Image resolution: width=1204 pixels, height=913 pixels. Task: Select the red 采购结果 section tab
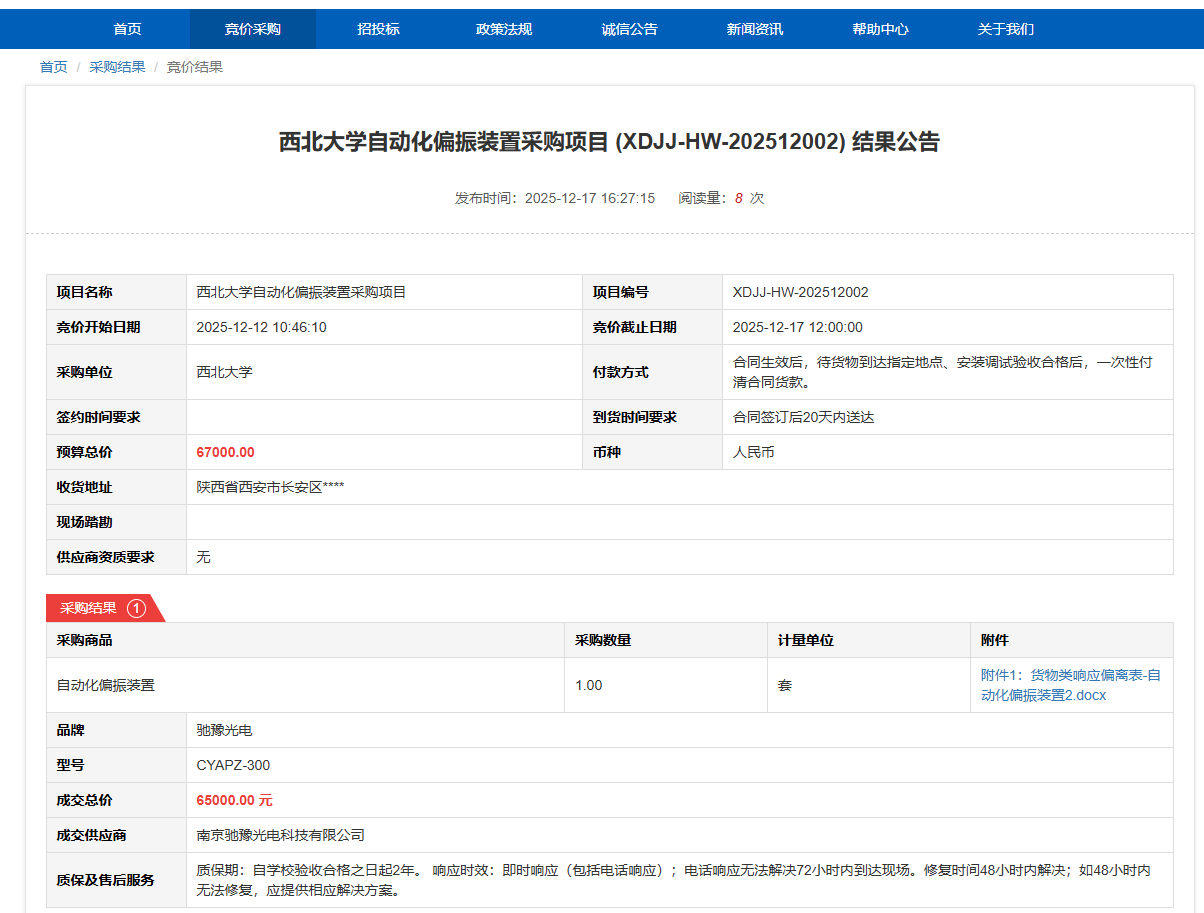coord(88,608)
